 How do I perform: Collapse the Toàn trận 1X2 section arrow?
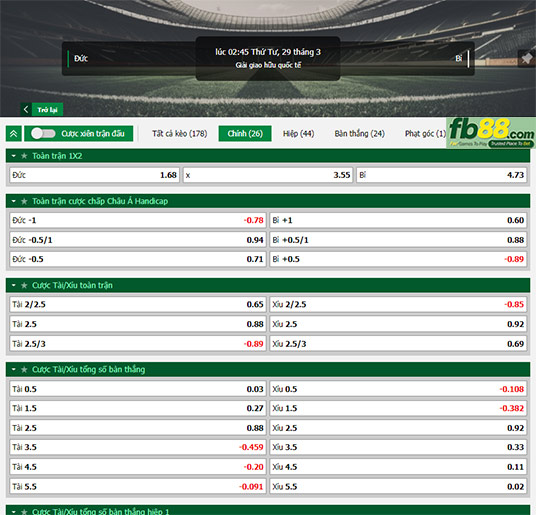point(14,156)
